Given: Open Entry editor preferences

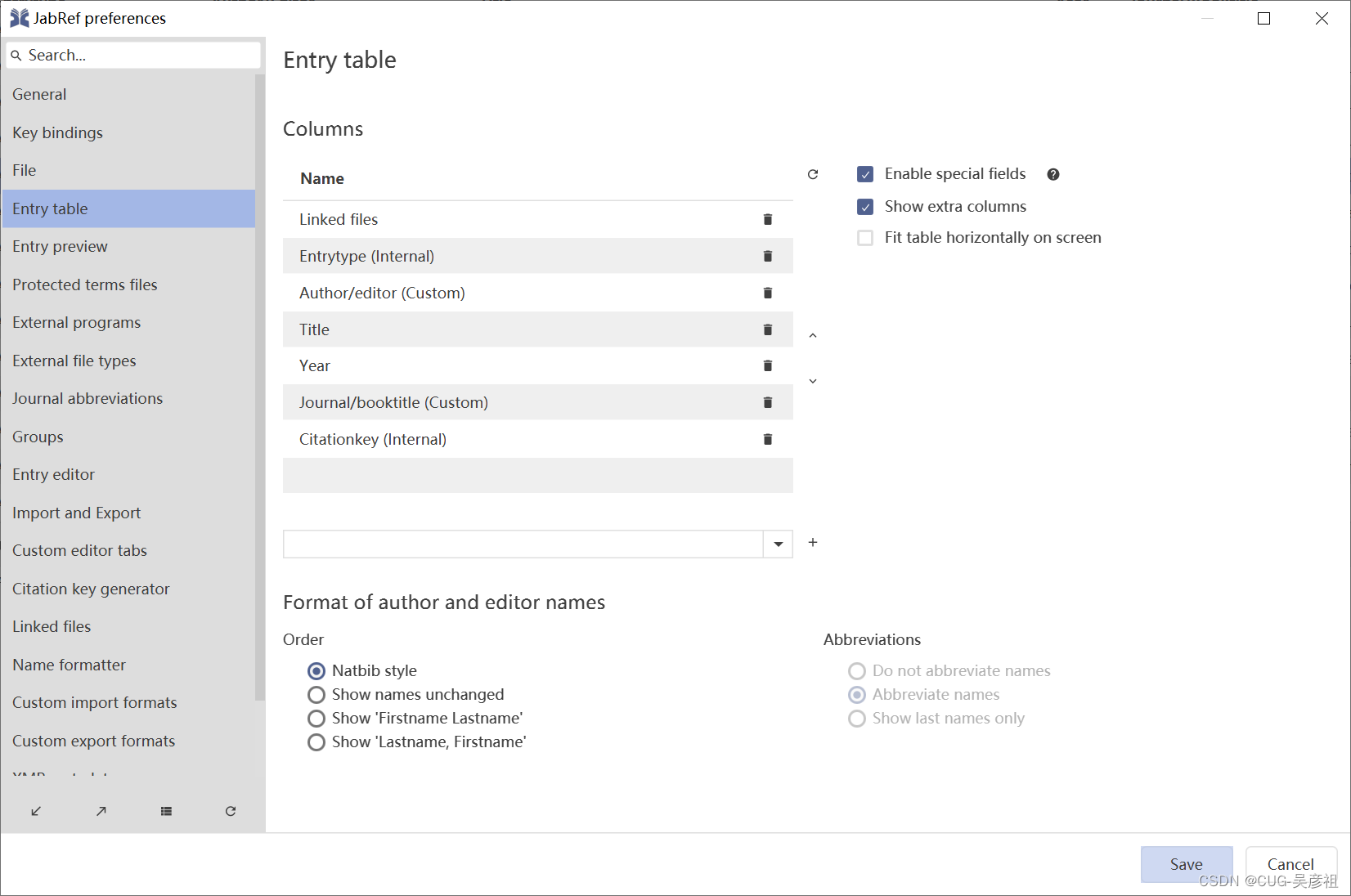Looking at the screenshot, I should click(128, 474).
